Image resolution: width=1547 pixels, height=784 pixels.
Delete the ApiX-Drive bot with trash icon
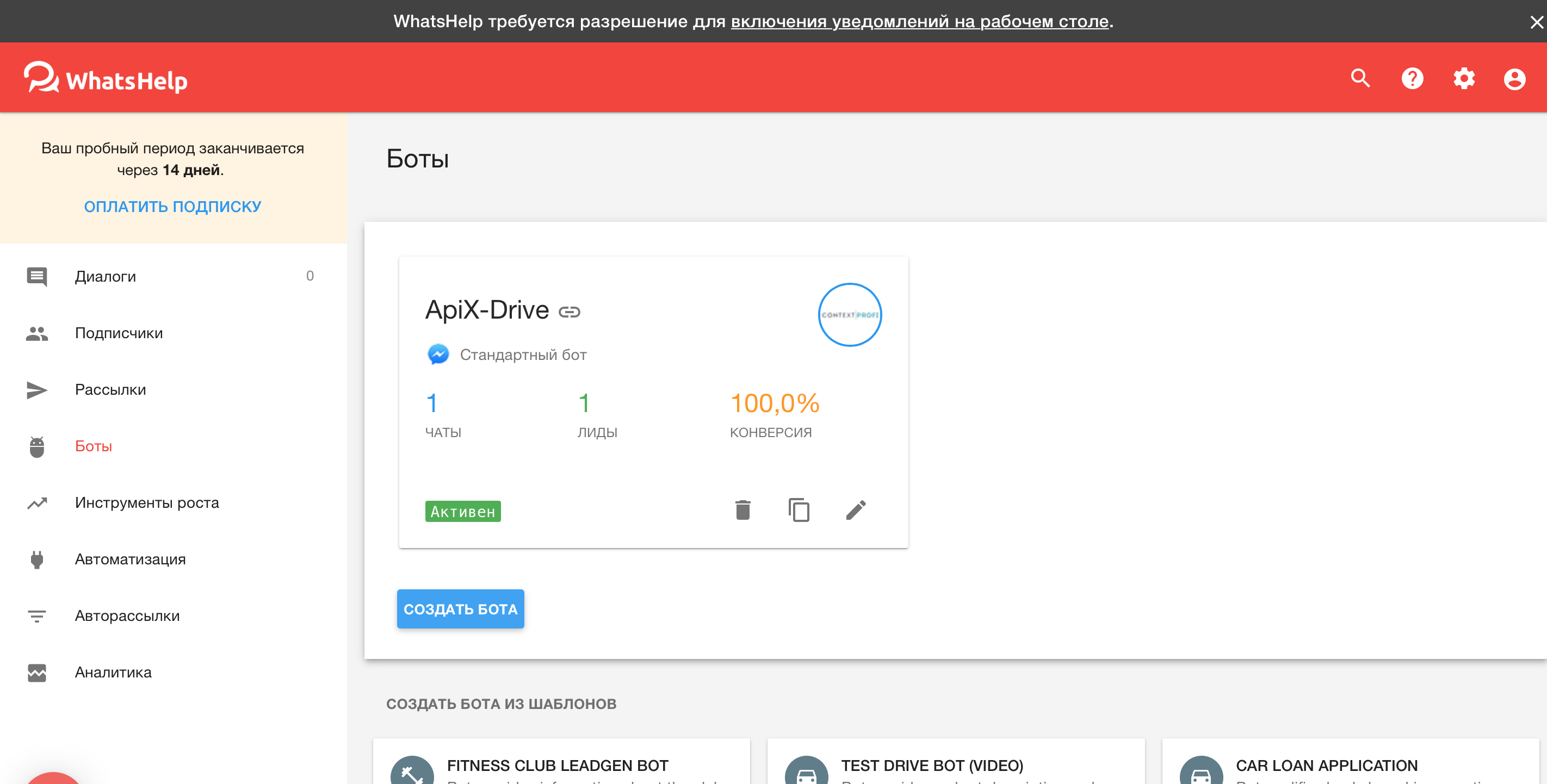[743, 511]
